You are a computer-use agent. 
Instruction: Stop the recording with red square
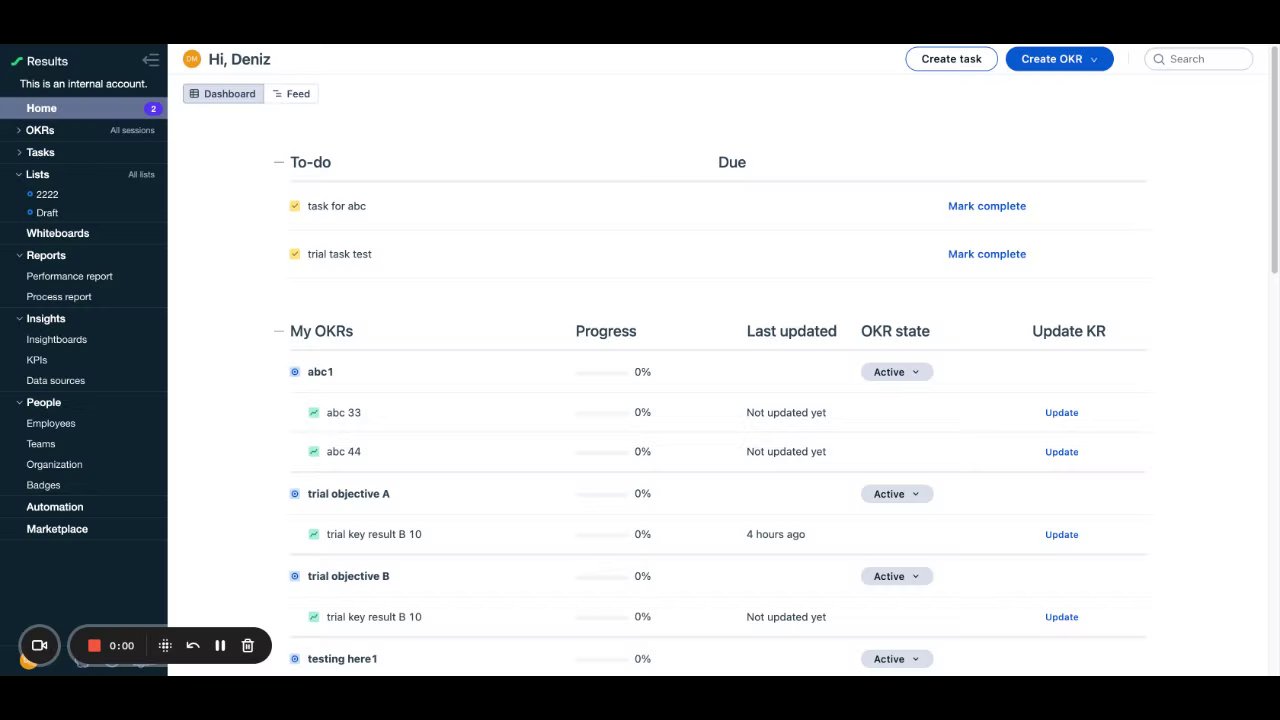[x=94, y=645]
